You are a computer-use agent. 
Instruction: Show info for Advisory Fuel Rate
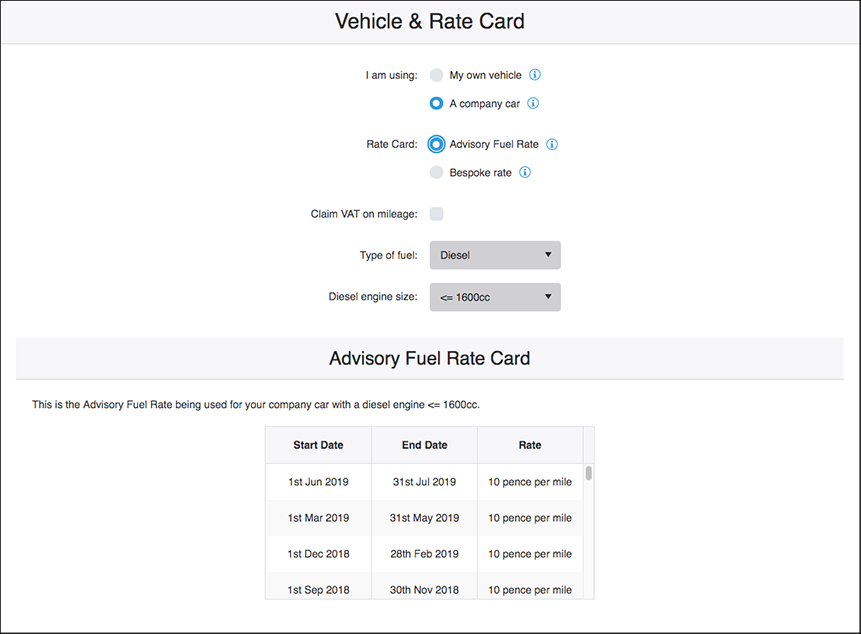point(552,144)
